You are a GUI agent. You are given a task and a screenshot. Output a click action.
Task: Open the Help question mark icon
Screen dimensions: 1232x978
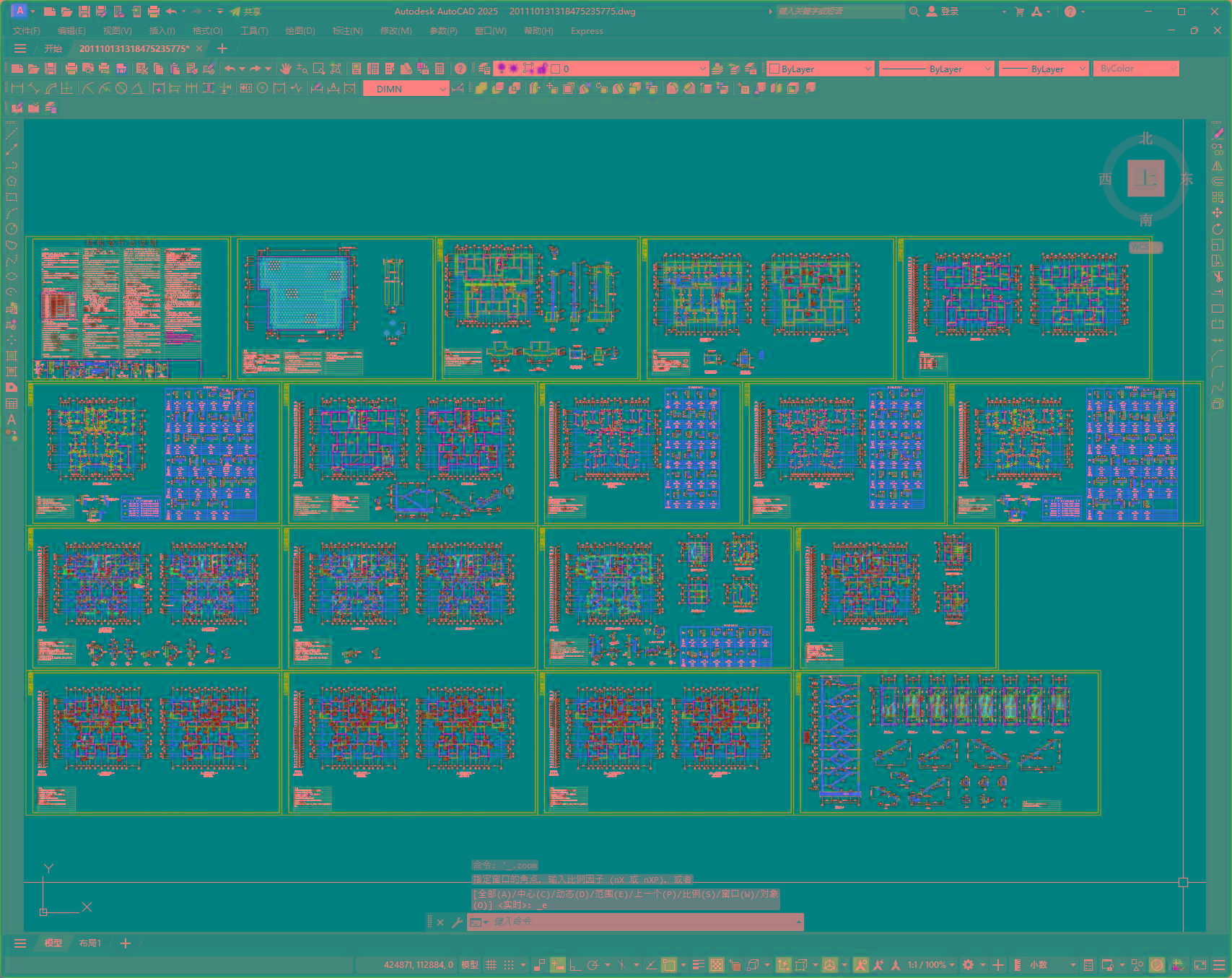460,69
